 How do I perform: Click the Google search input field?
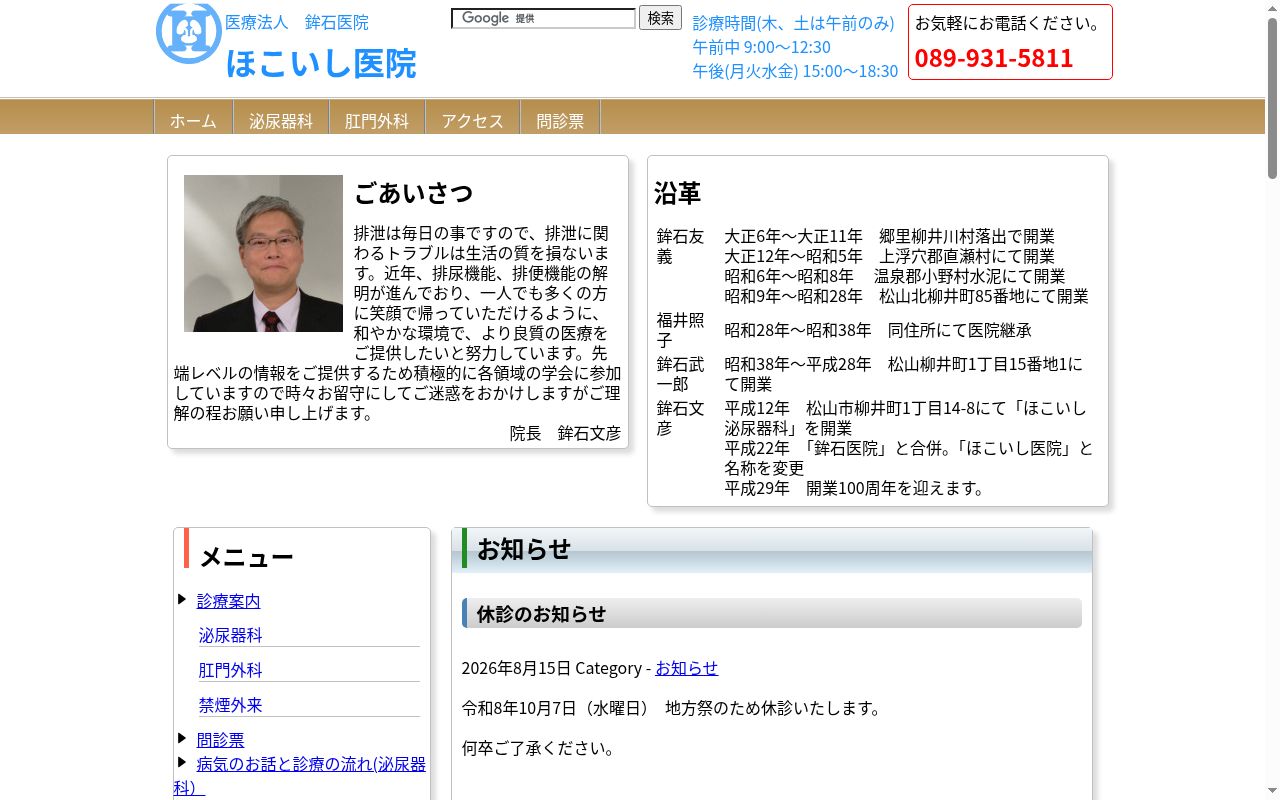point(544,18)
